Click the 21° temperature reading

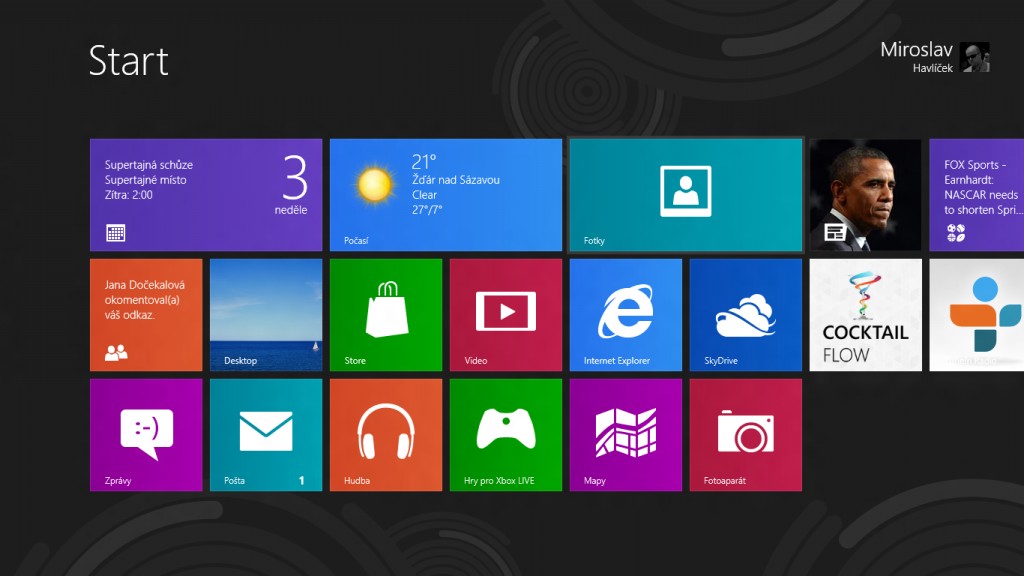tap(424, 161)
